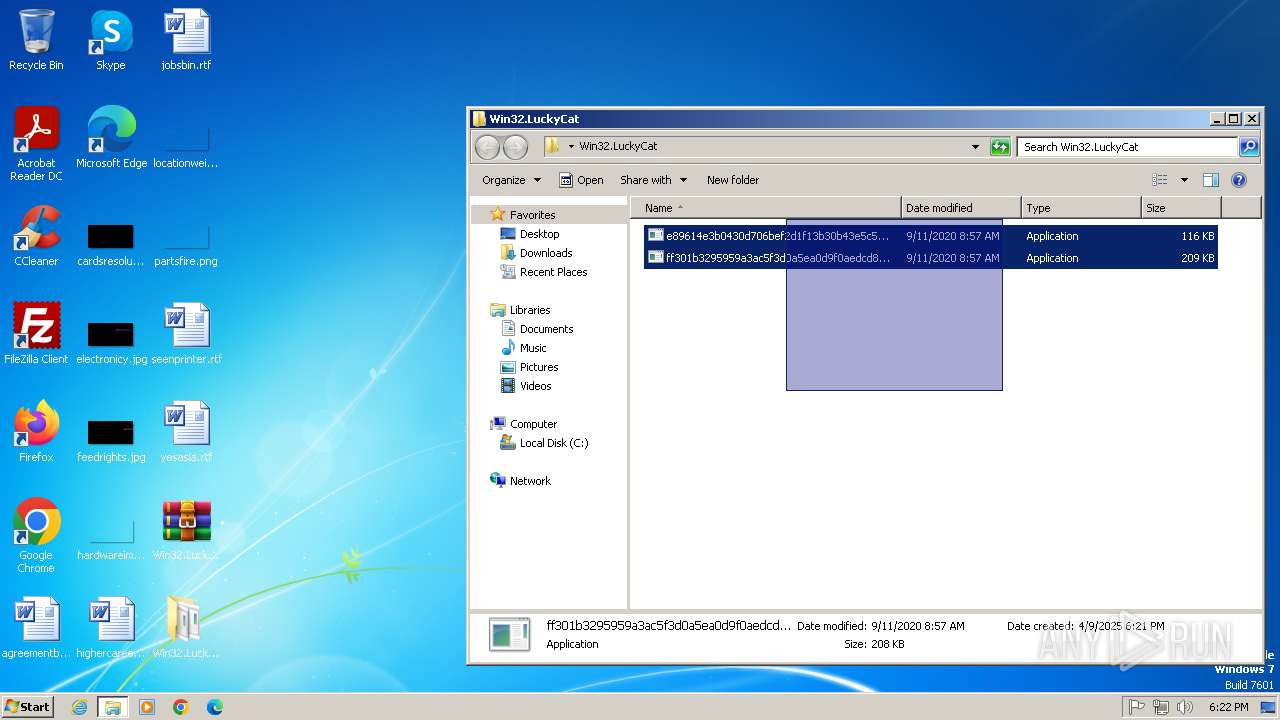Click the volume icon in system tray

tap(1185, 707)
